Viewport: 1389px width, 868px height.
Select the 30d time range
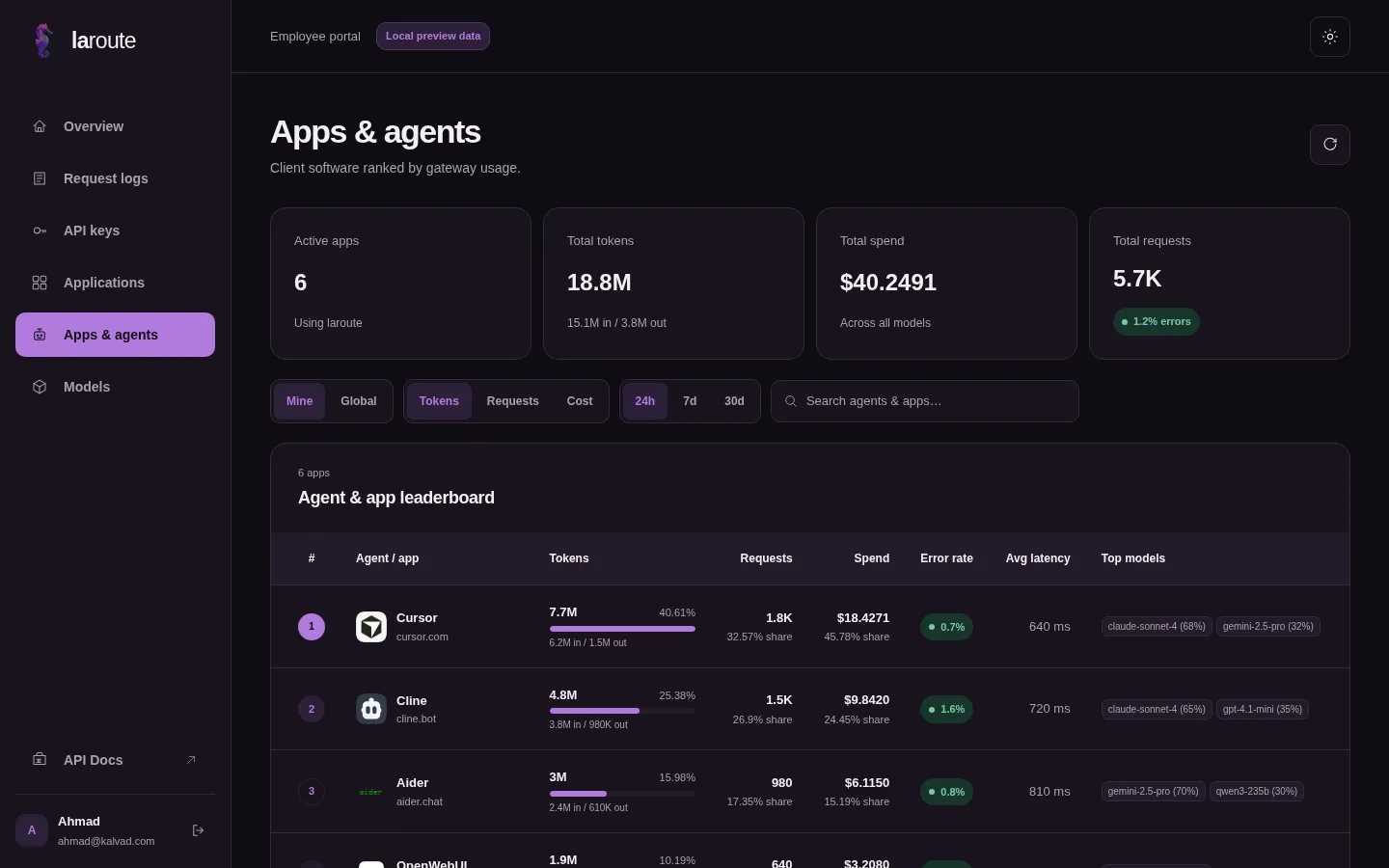pyautogui.click(x=734, y=401)
